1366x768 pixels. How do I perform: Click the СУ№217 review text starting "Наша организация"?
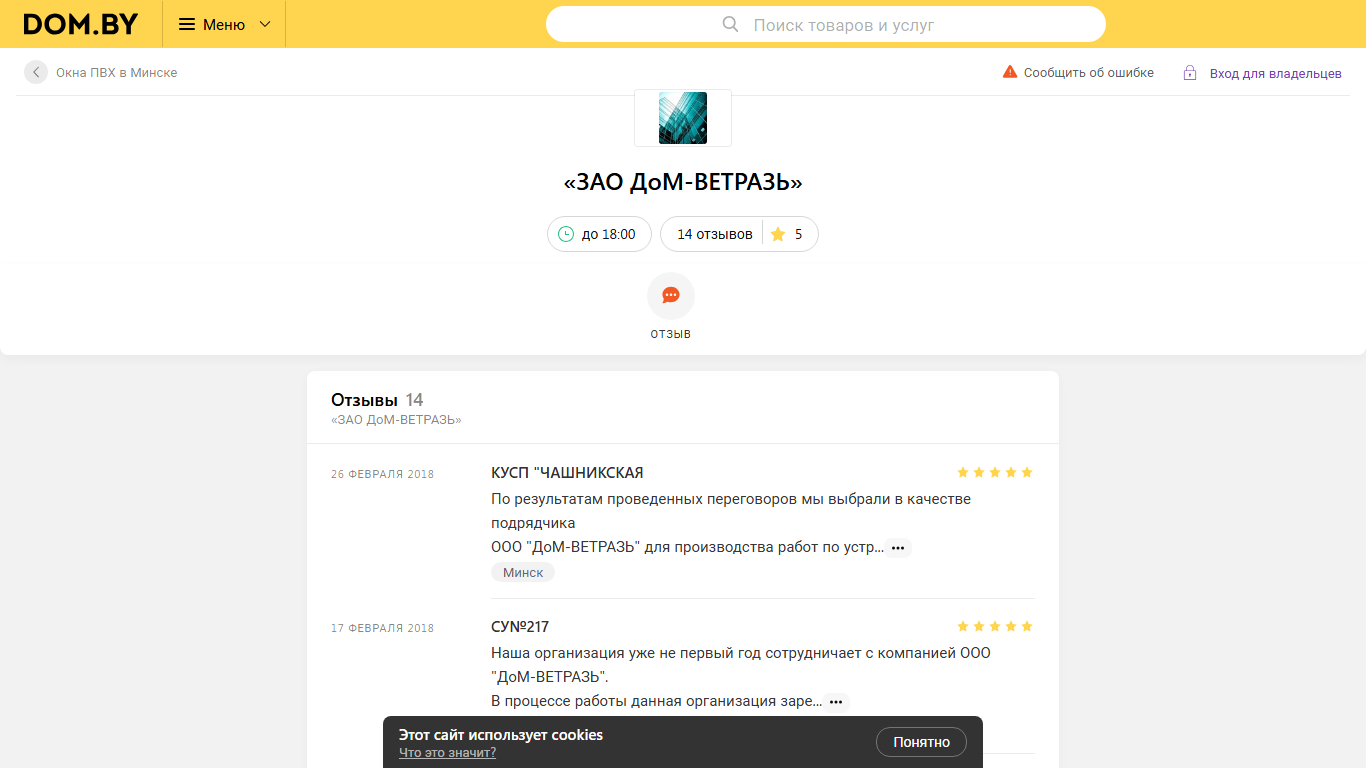(x=741, y=677)
